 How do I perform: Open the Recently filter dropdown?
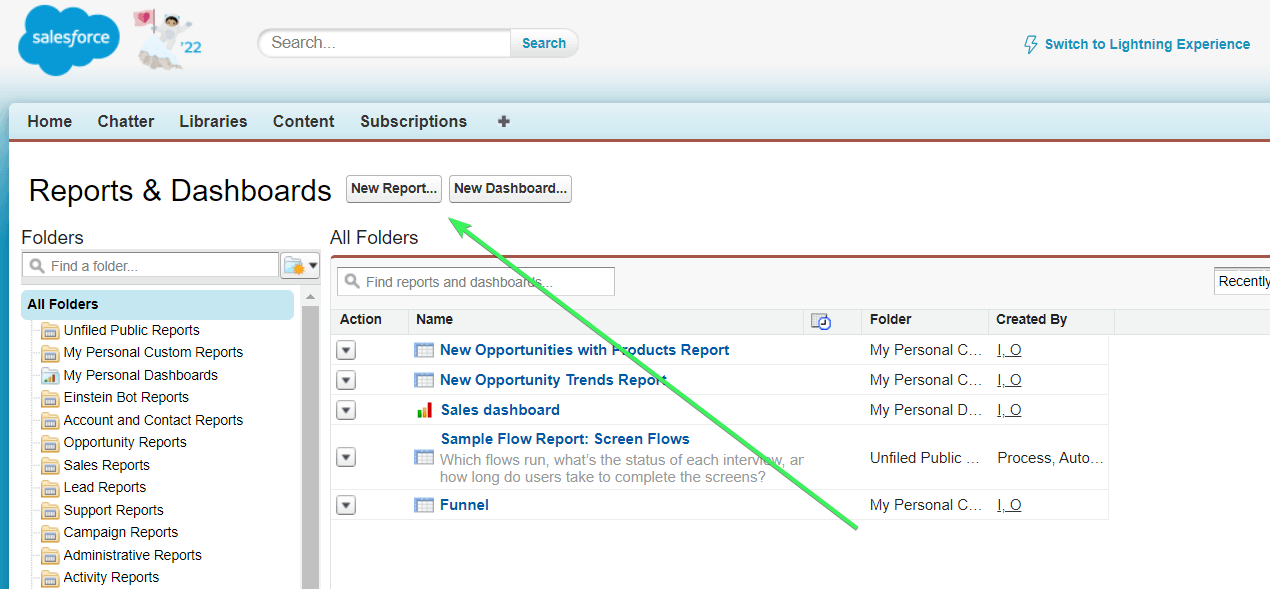pyautogui.click(x=1245, y=281)
